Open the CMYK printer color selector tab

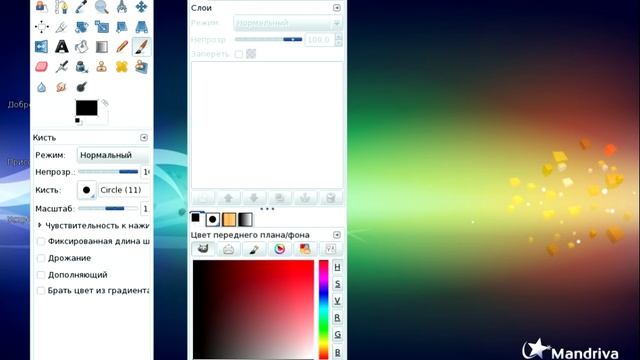[x=228, y=249]
